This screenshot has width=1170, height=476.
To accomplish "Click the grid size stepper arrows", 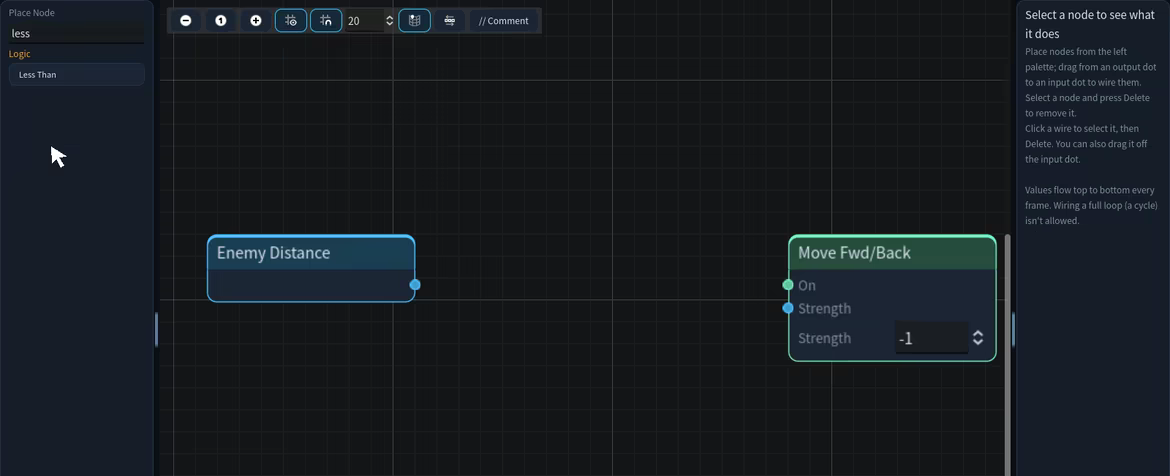I will coord(390,21).
